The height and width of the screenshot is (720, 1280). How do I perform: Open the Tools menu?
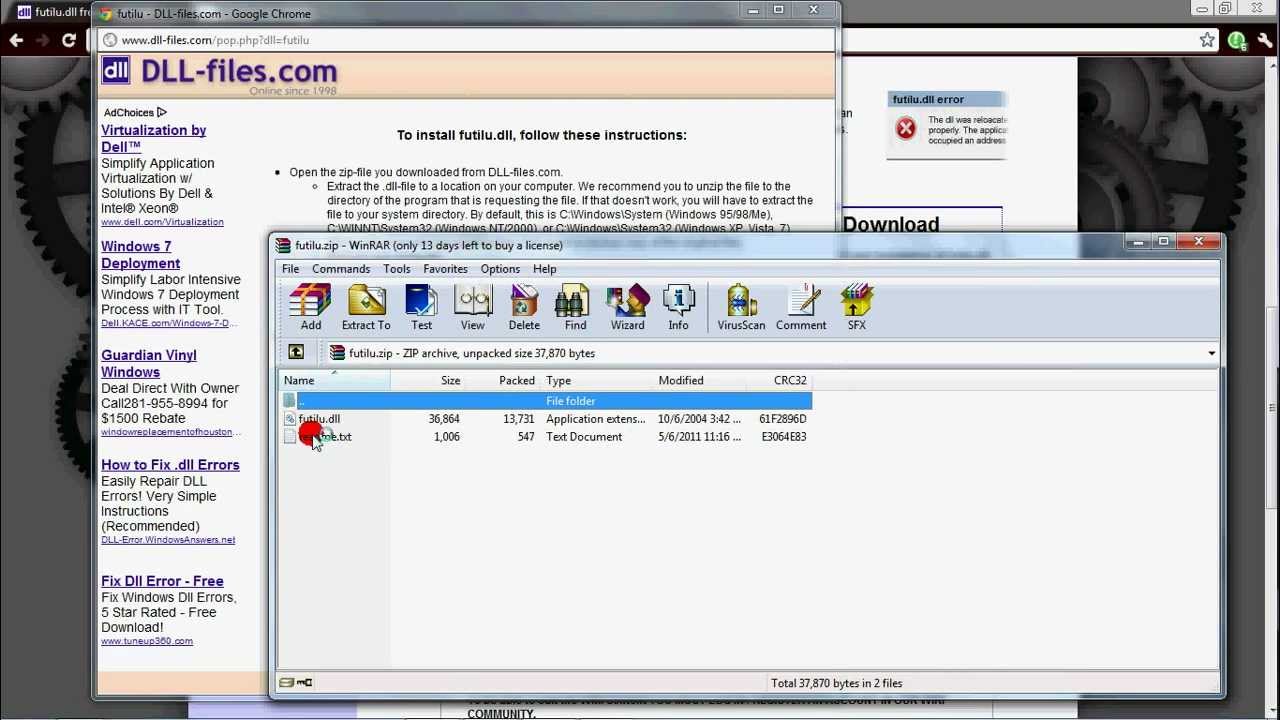[x=396, y=269]
